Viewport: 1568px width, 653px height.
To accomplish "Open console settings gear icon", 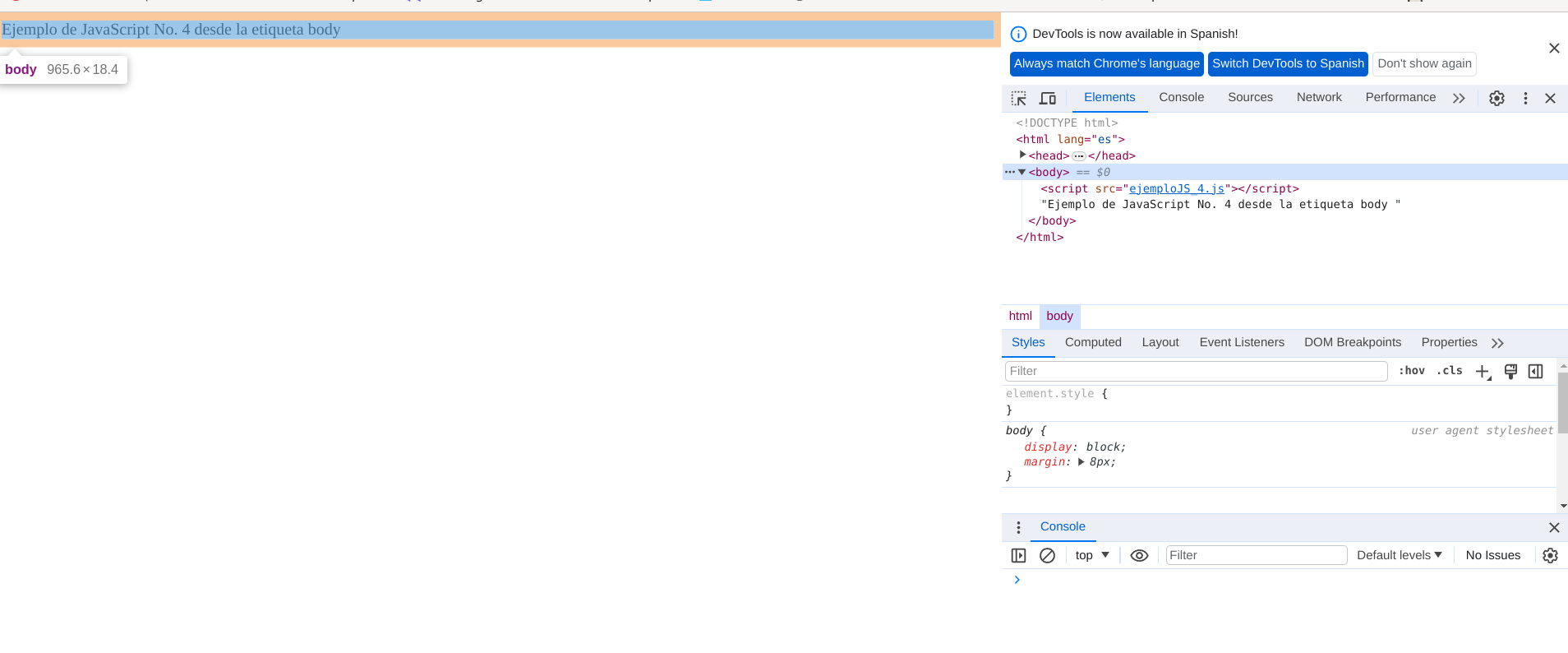I will (1550, 556).
